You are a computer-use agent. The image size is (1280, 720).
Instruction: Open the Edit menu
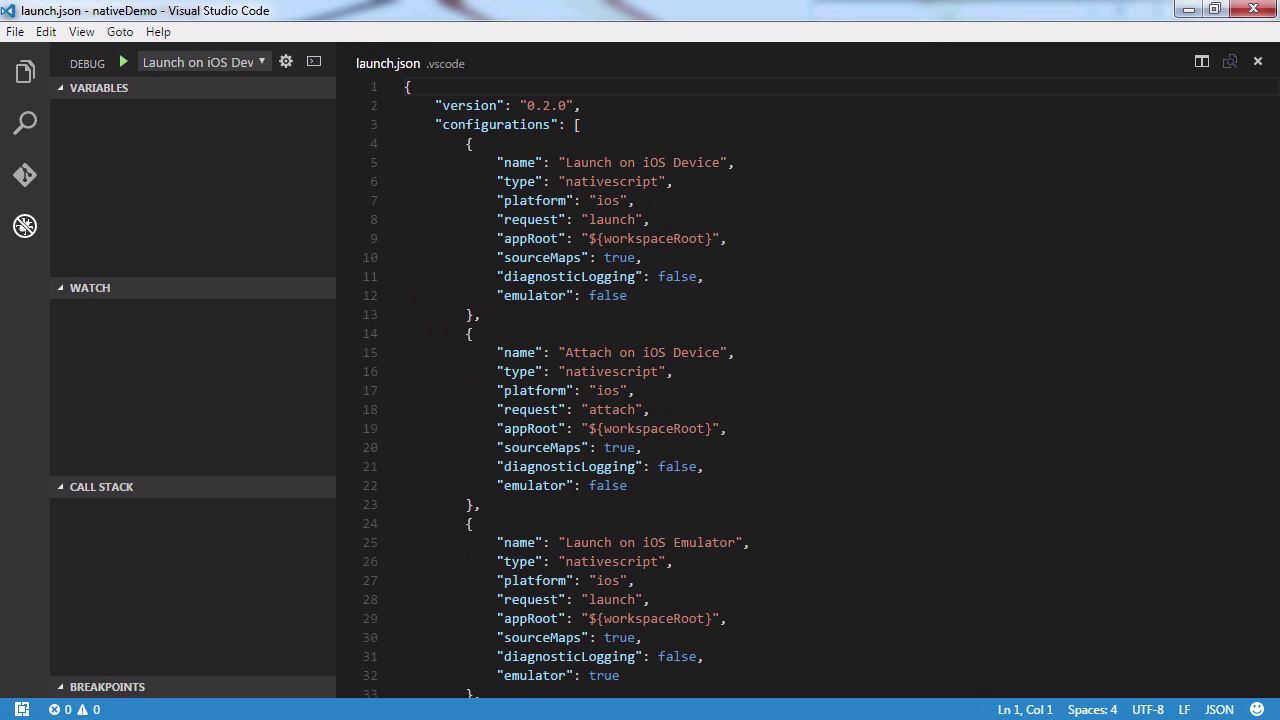[46, 32]
